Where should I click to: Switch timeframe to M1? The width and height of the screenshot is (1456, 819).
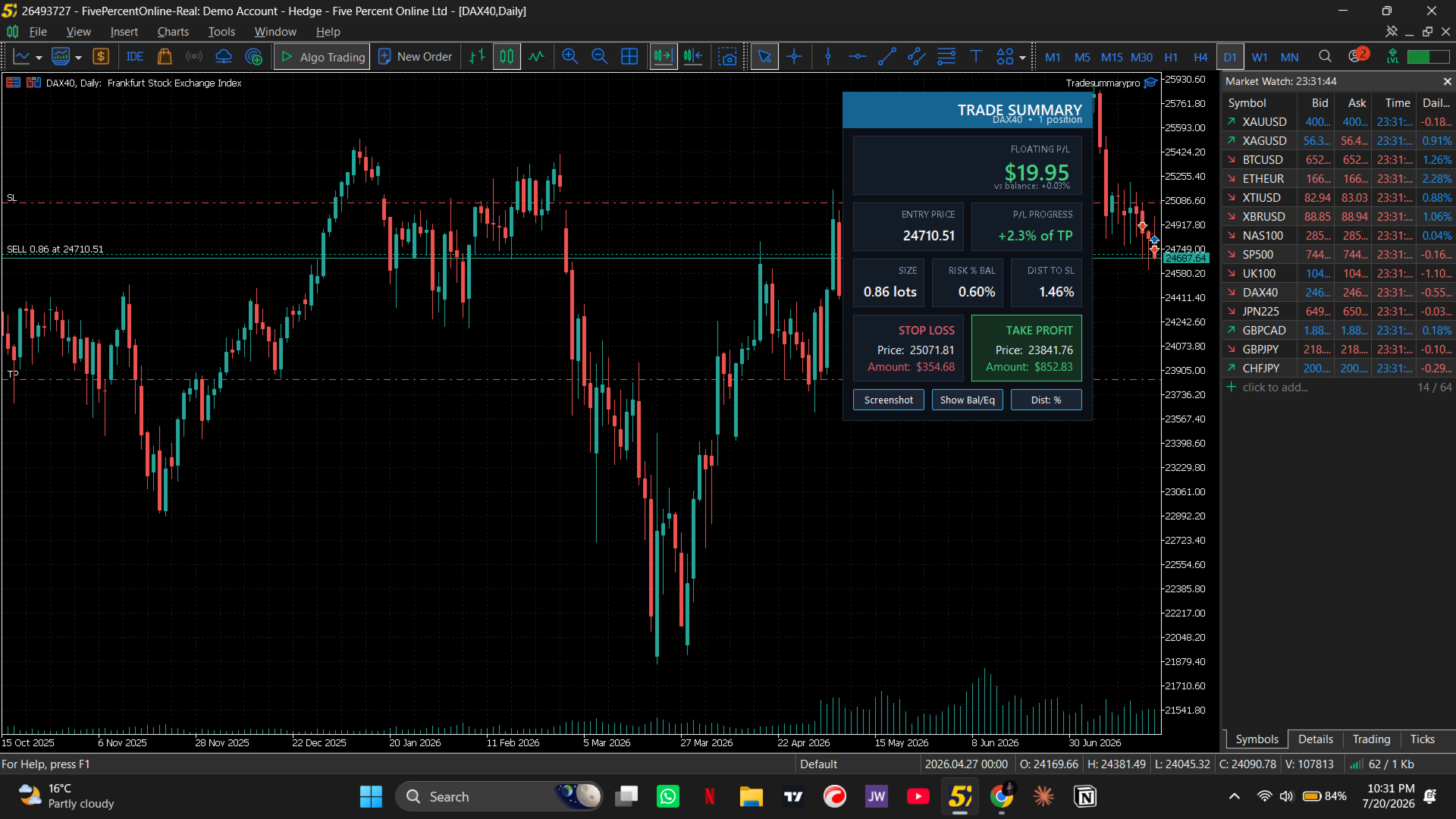coord(1053,57)
